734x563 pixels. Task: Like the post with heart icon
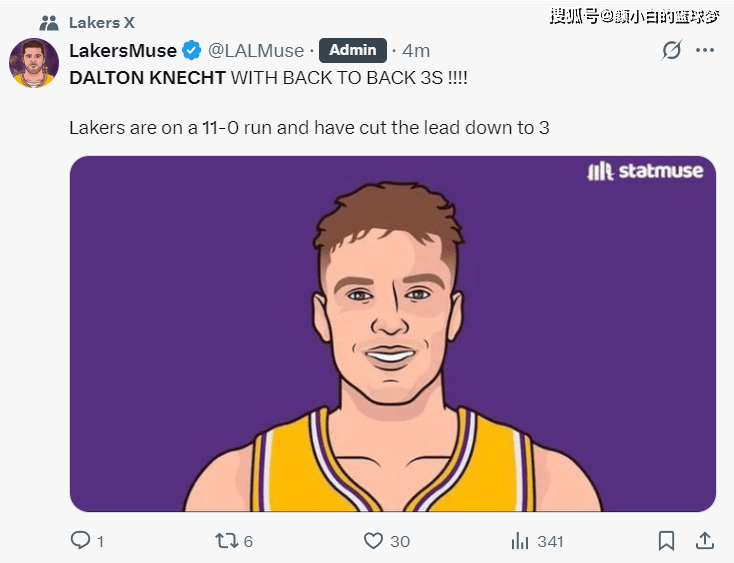click(373, 540)
